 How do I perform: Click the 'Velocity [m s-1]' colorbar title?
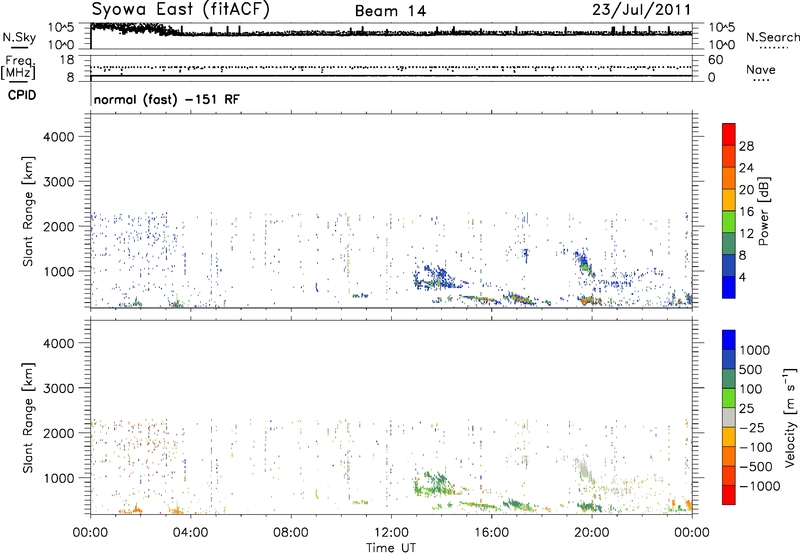(x=790, y=417)
